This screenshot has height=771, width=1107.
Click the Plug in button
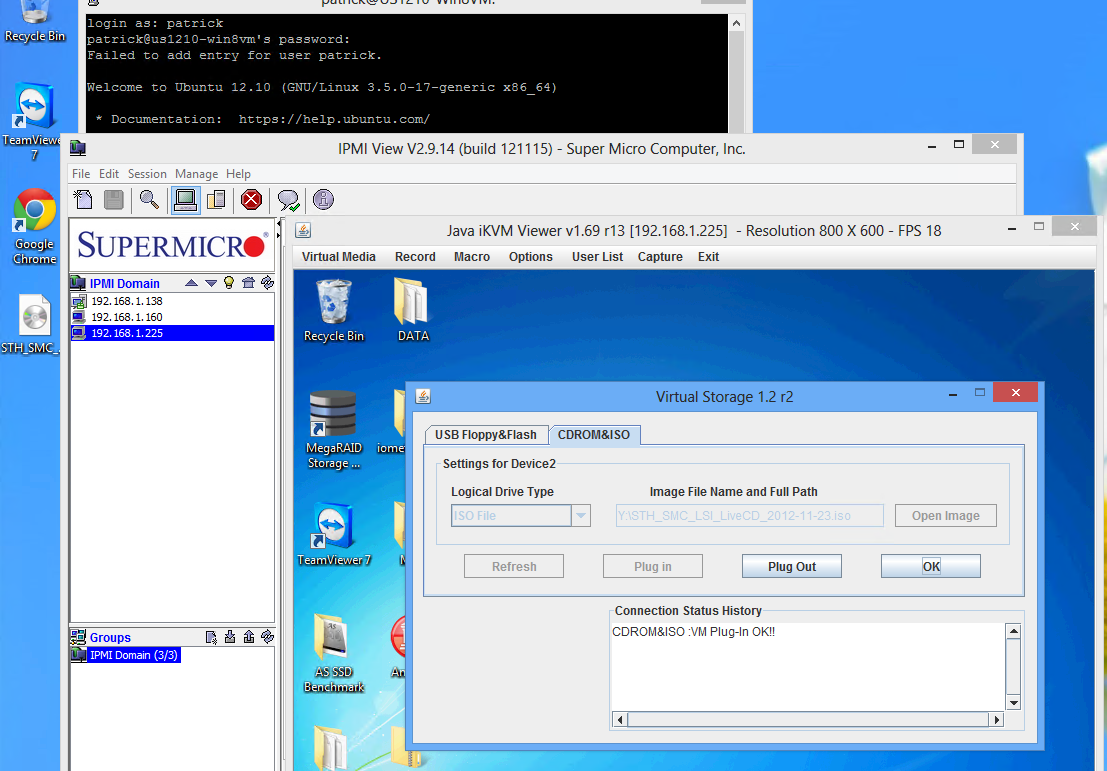(x=652, y=566)
